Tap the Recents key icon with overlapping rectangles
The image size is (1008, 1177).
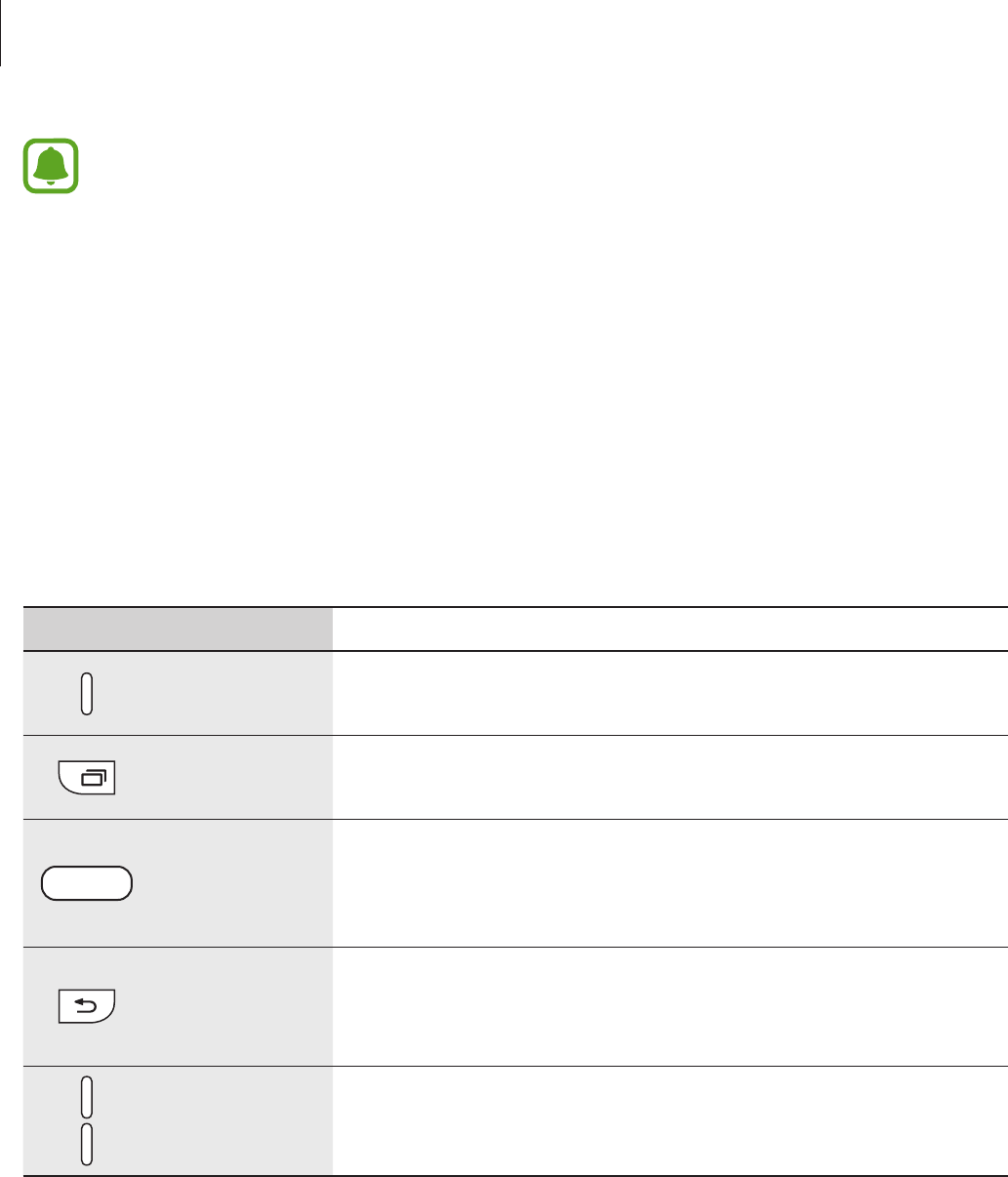87,779
